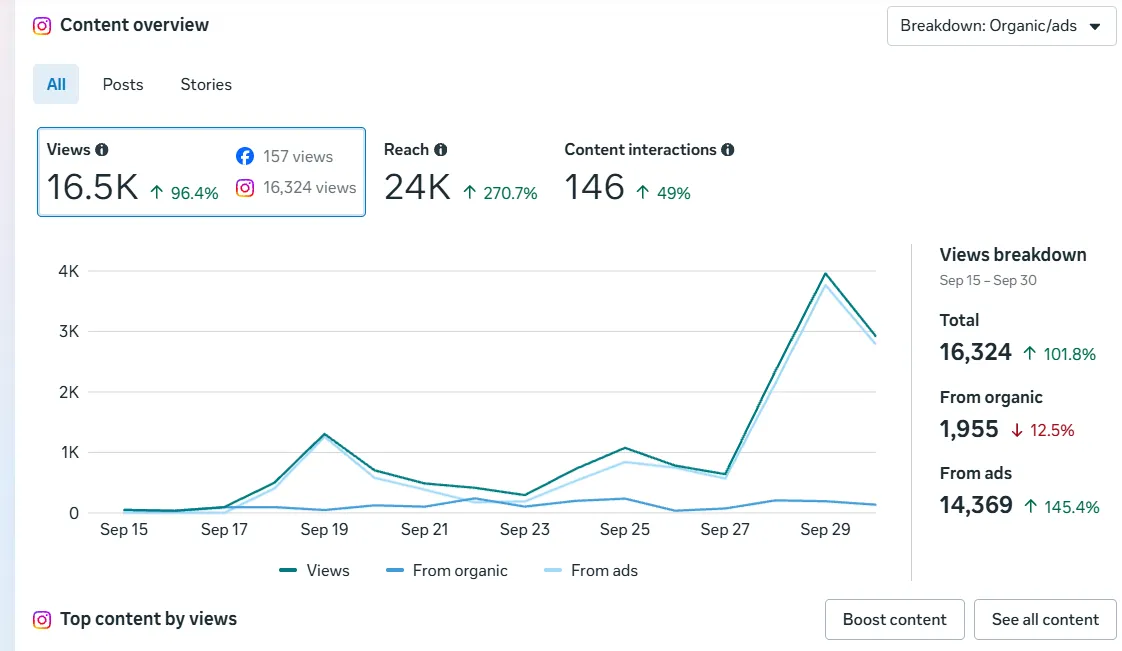Click the Total value 16,324

point(975,352)
